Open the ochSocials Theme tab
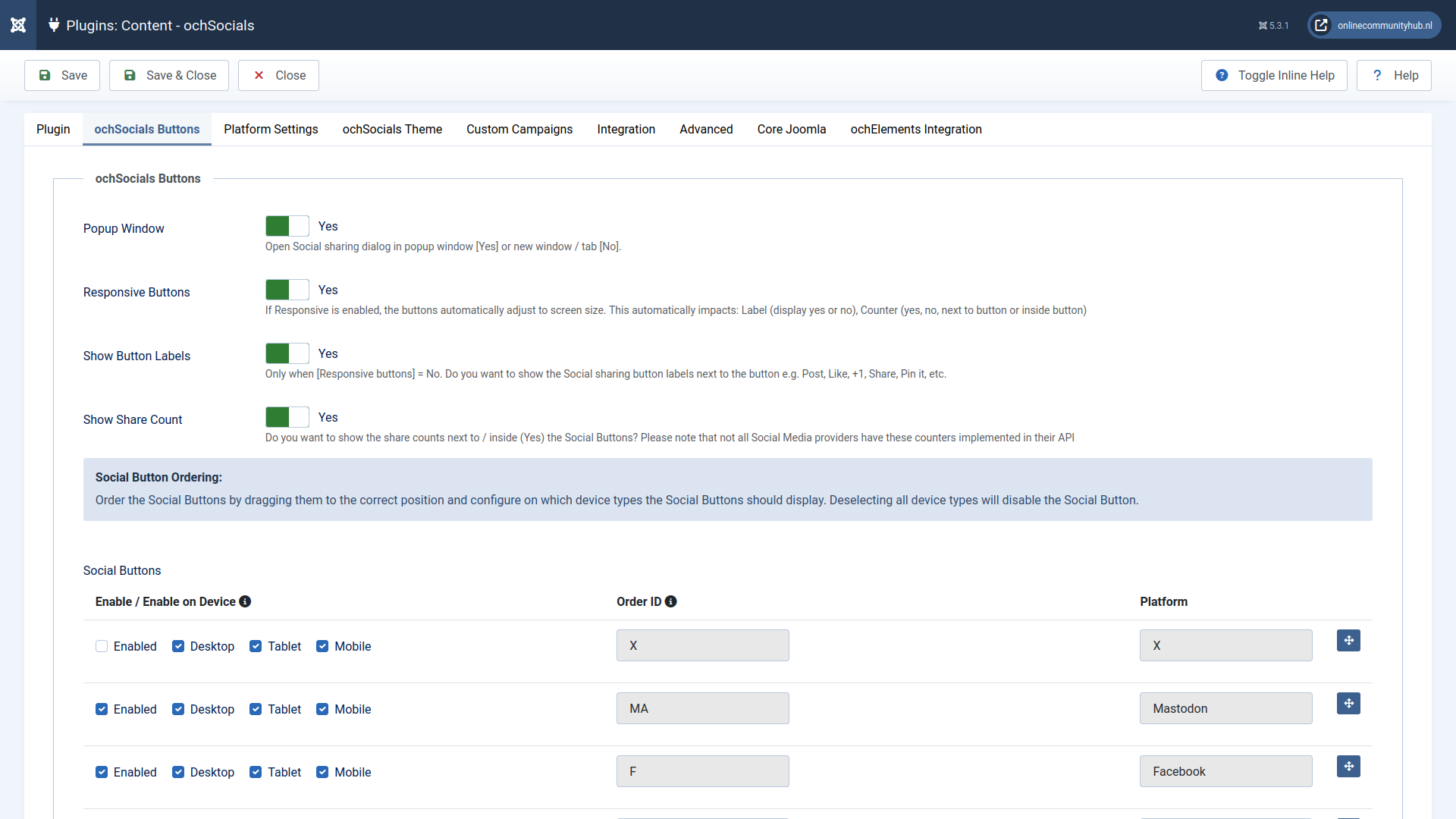This screenshot has width=1456, height=819. pyautogui.click(x=392, y=129)
